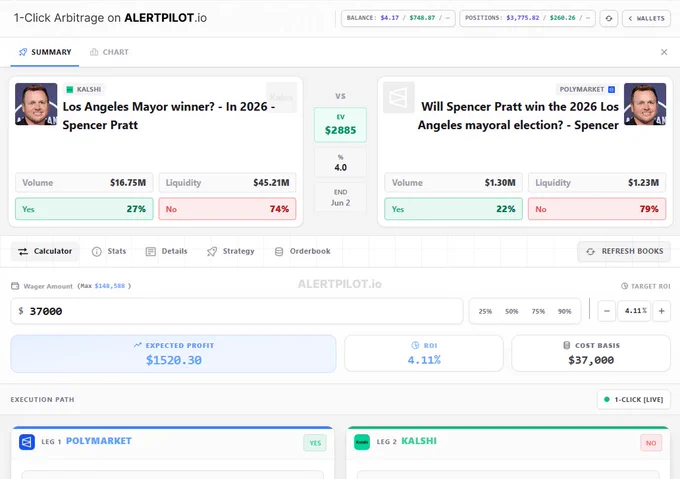The image size is (680, 479).
Task: Click the Expected Profit $1520.30 card
Action: point(173,354)
